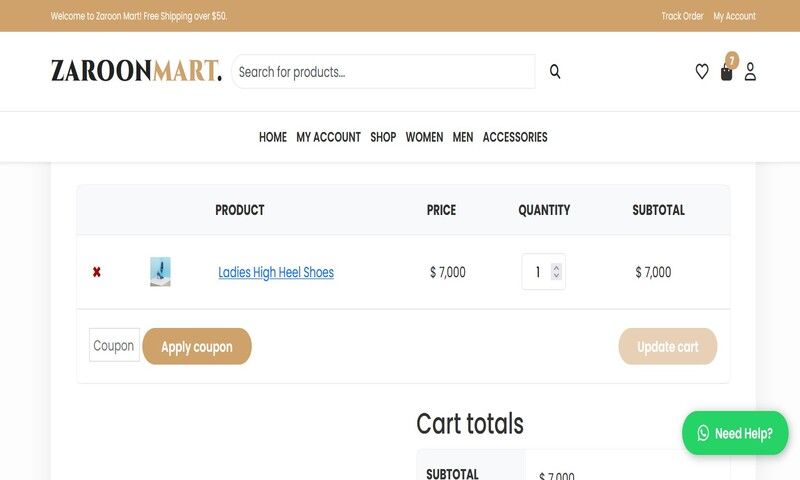This screenshot has width=800, height=480.
Task: Click the My Account link in top bar
Action: pos(734,16)
